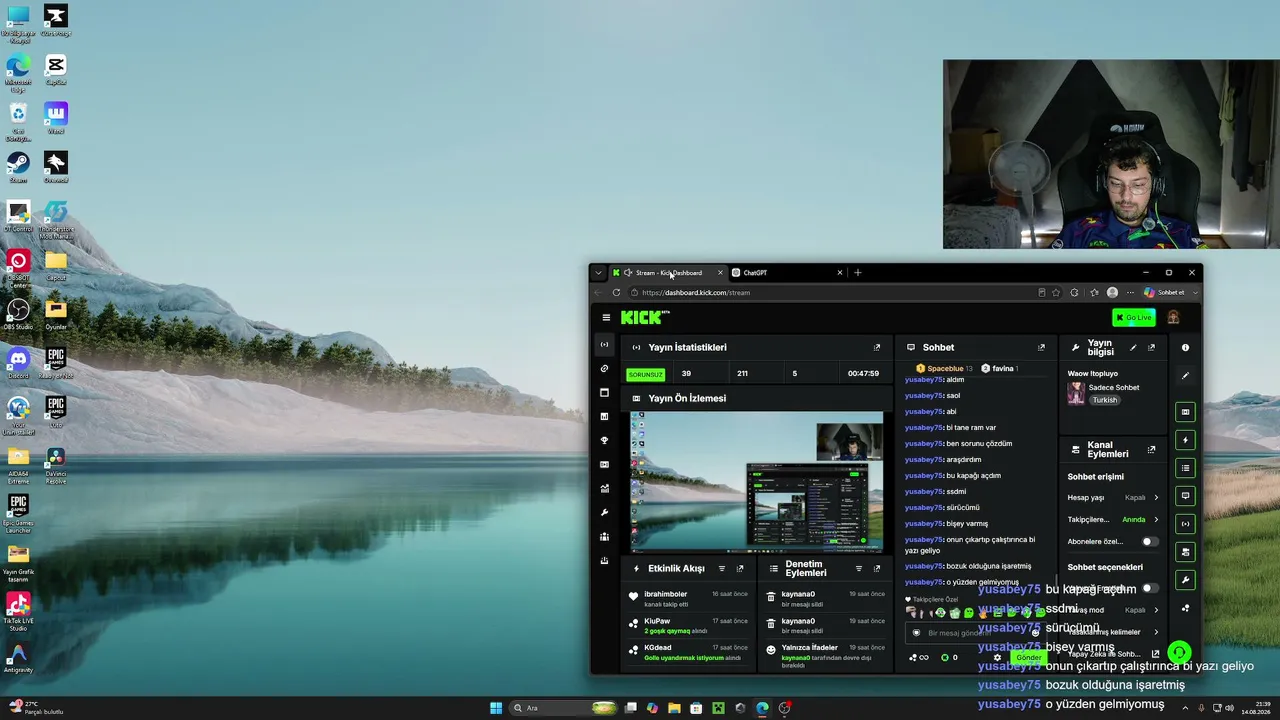
Task: Open the Kick profile avatar menu
Action: coord(1173,318)
